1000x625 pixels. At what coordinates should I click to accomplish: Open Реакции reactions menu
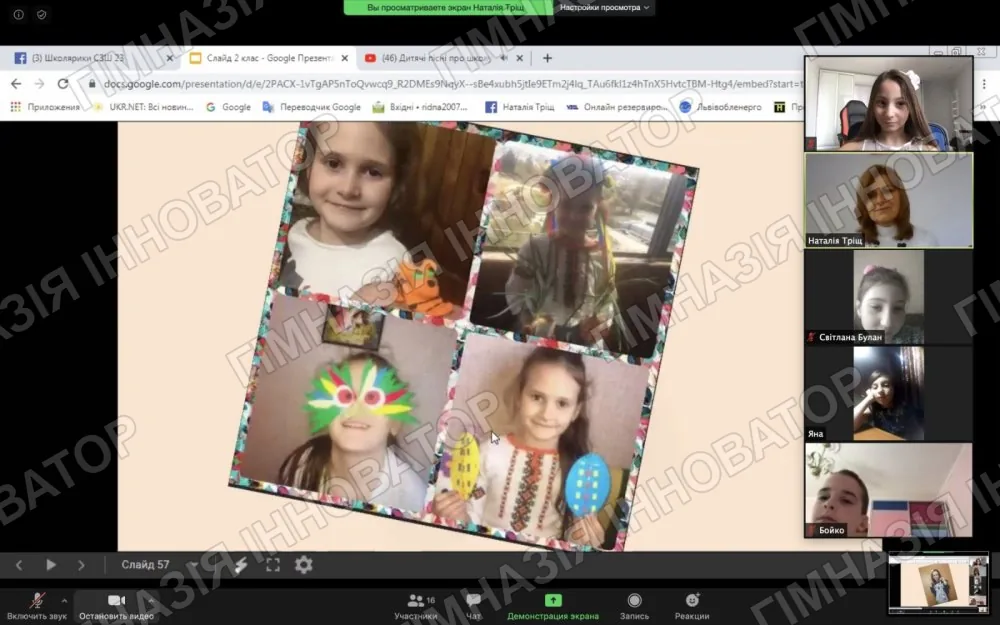click(692, 607)
